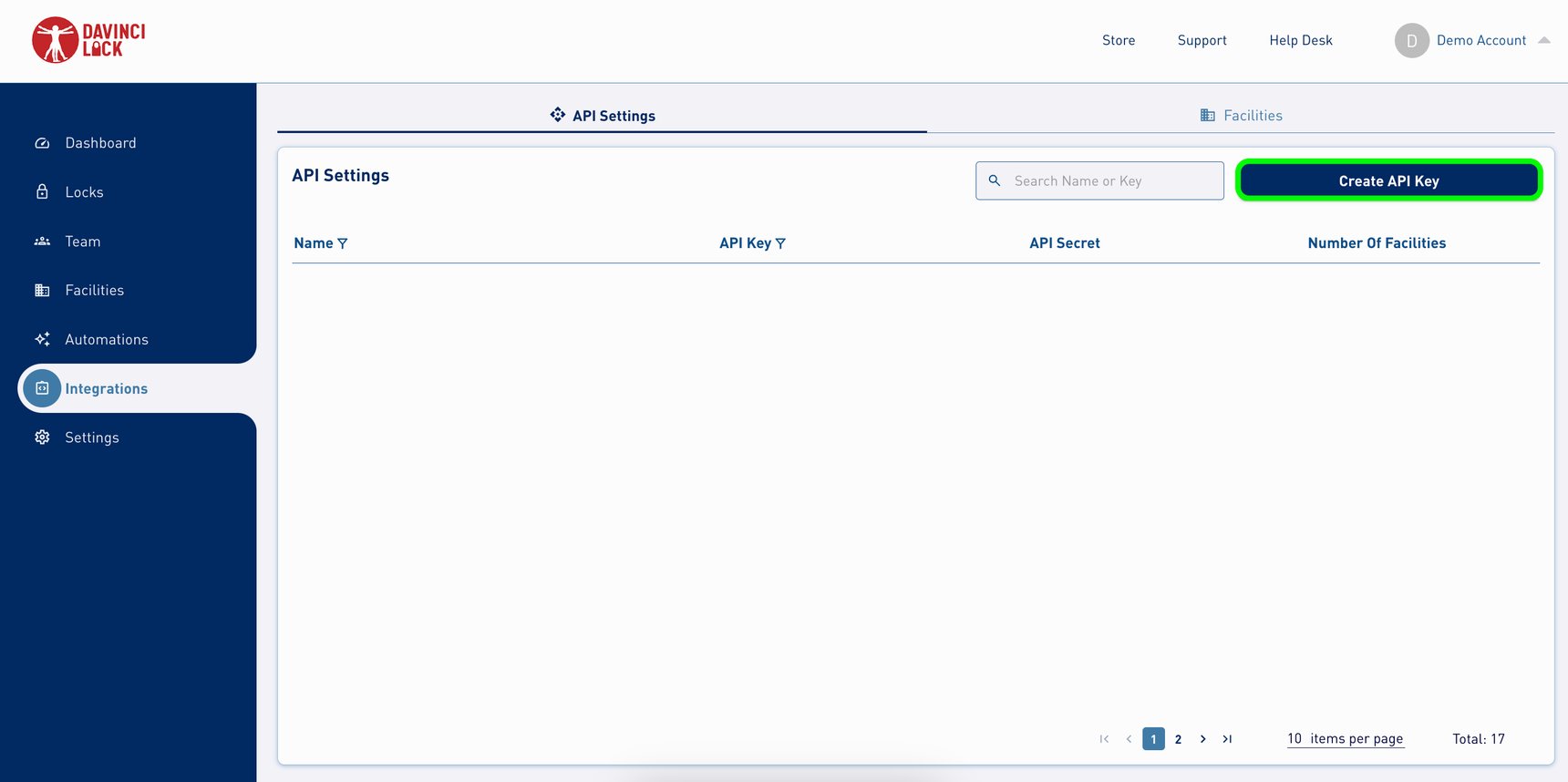Click the Create API Key button

pos(1388,180)
